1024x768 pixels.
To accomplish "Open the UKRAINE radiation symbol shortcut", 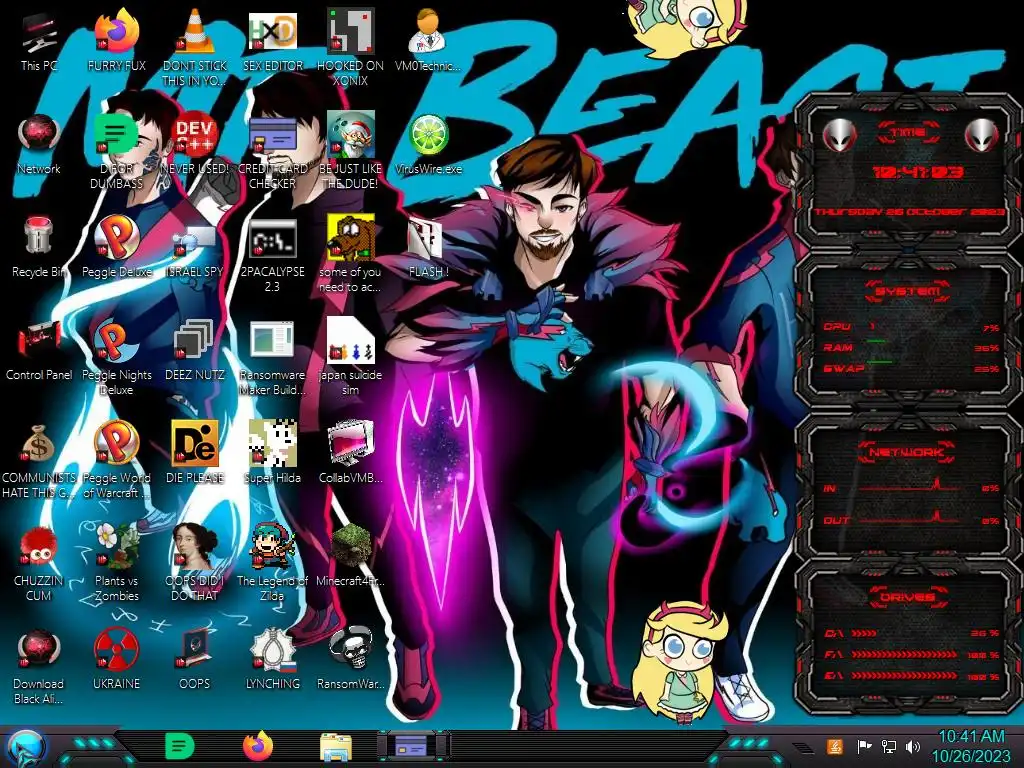I will coord(116,660).
